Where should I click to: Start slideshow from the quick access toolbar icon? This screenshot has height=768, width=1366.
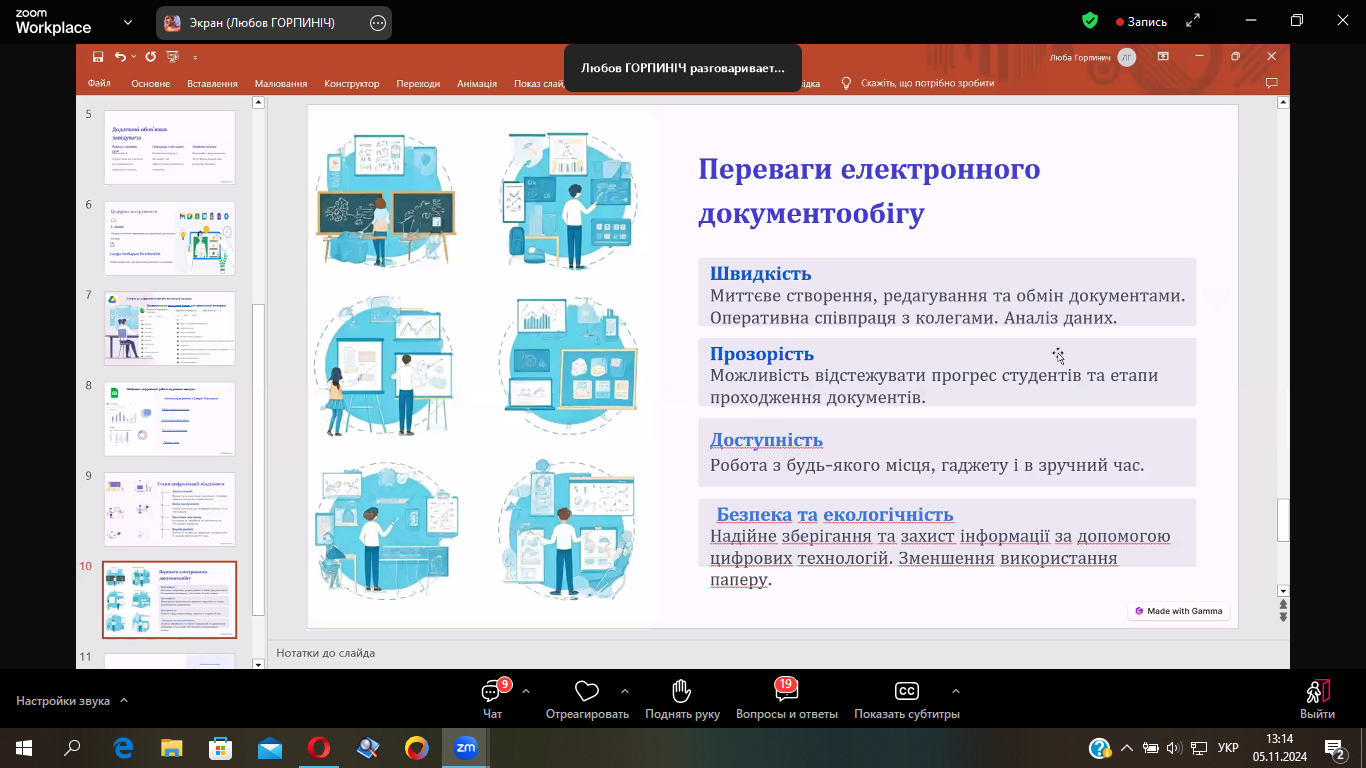click(x=173, y=57)
